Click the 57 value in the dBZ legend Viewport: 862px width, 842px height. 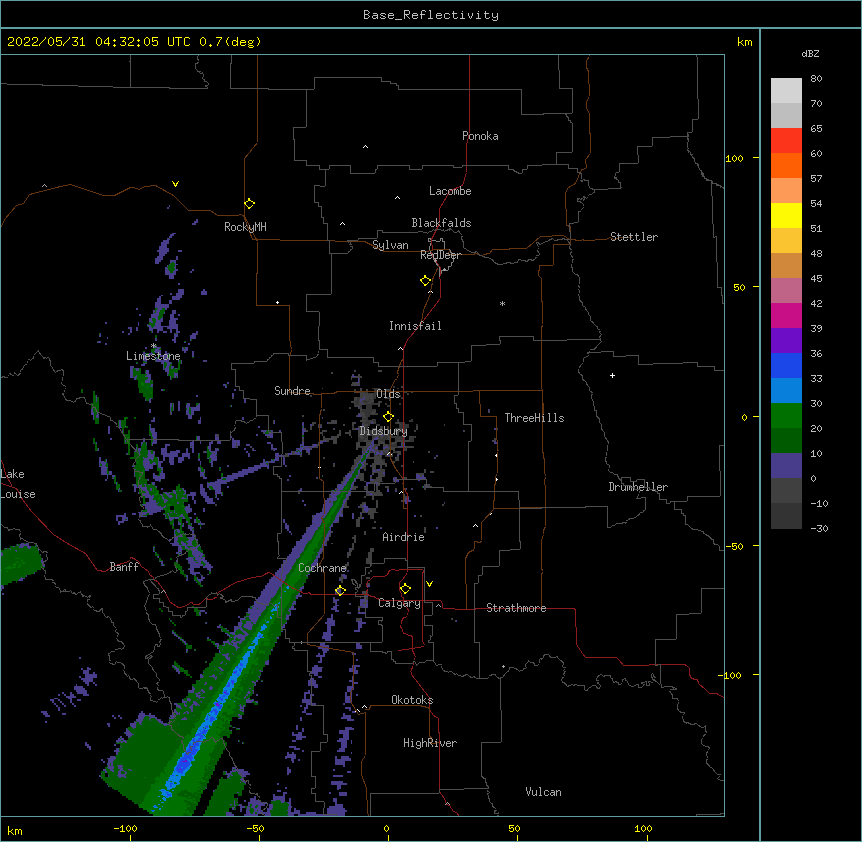point(816,179)
